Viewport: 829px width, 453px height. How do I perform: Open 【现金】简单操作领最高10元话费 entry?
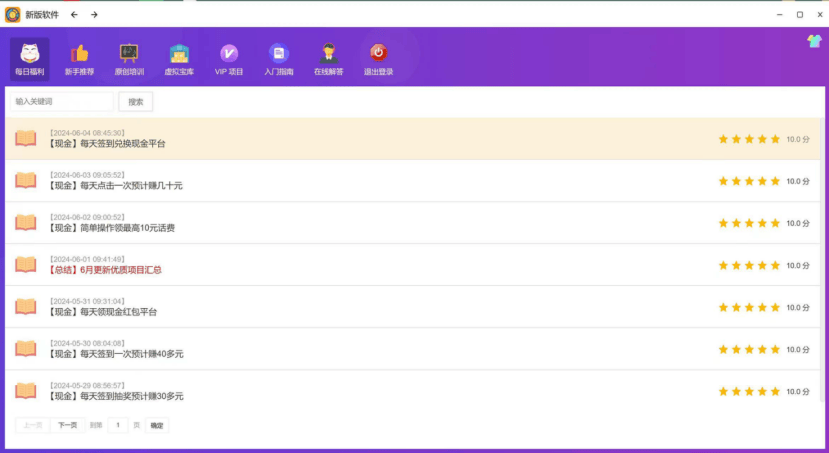coord(412,223)
